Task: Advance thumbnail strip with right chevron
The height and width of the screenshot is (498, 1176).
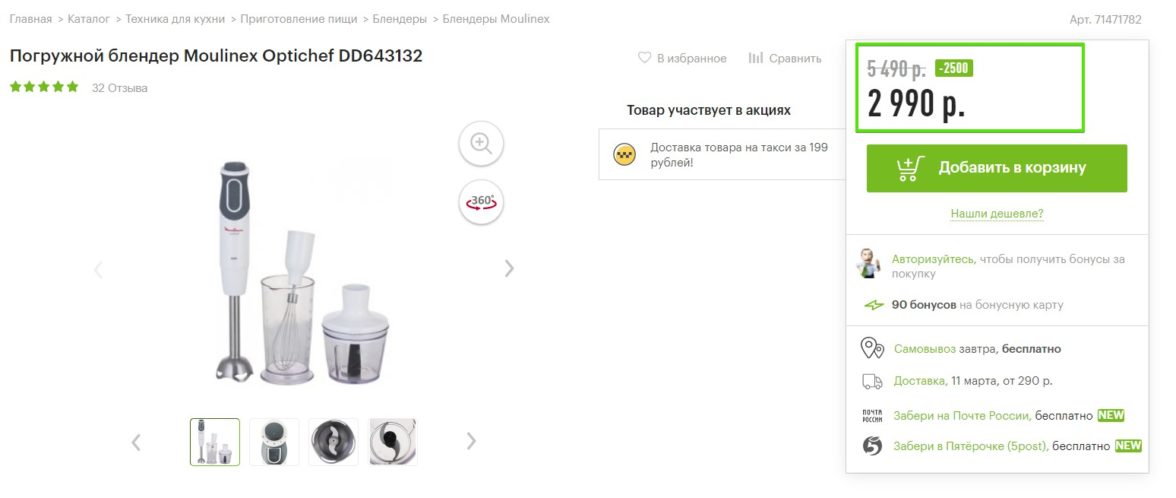Action: click(471, 441)
